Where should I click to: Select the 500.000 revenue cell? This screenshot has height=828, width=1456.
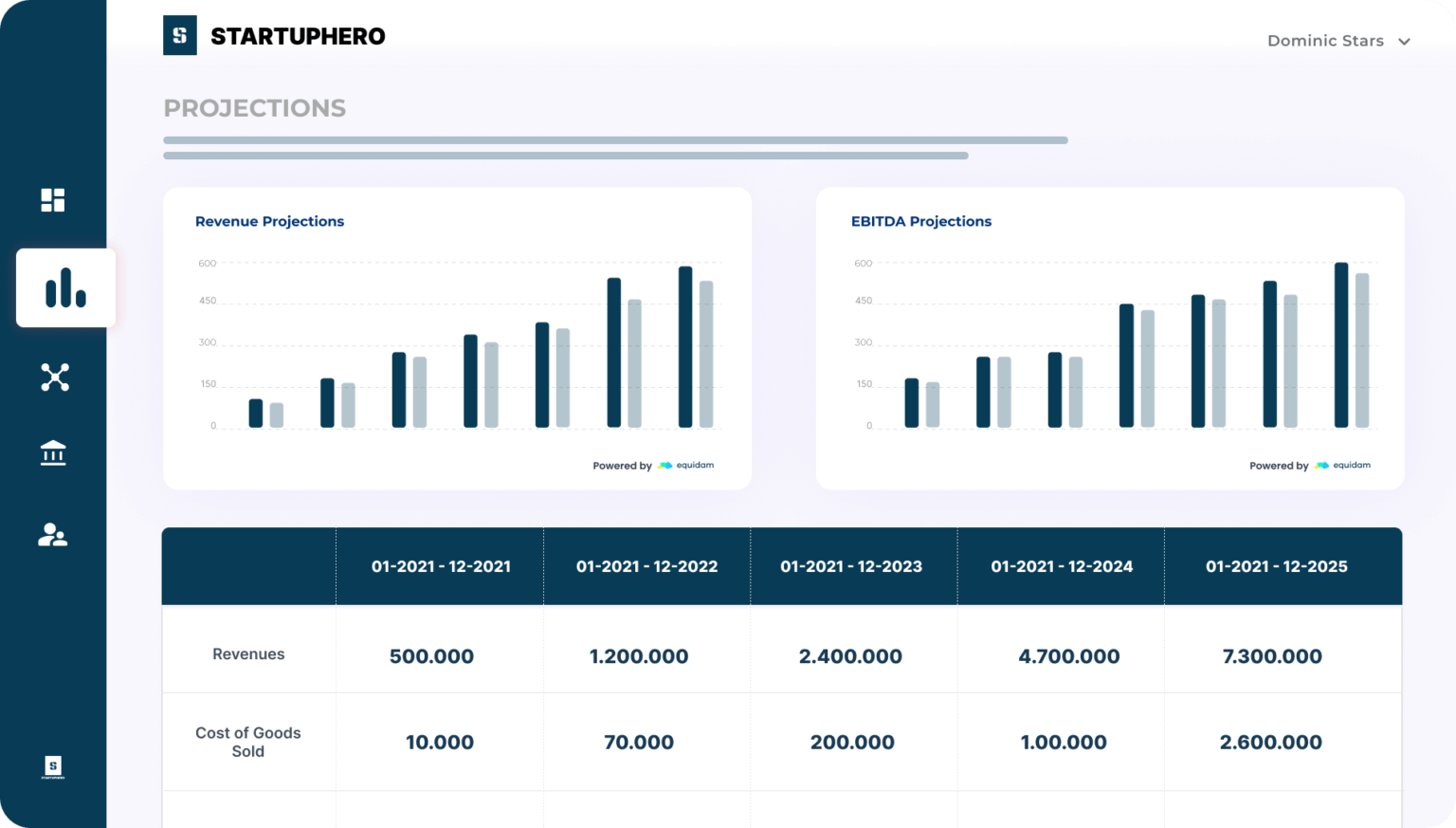(x=432, y=655)
